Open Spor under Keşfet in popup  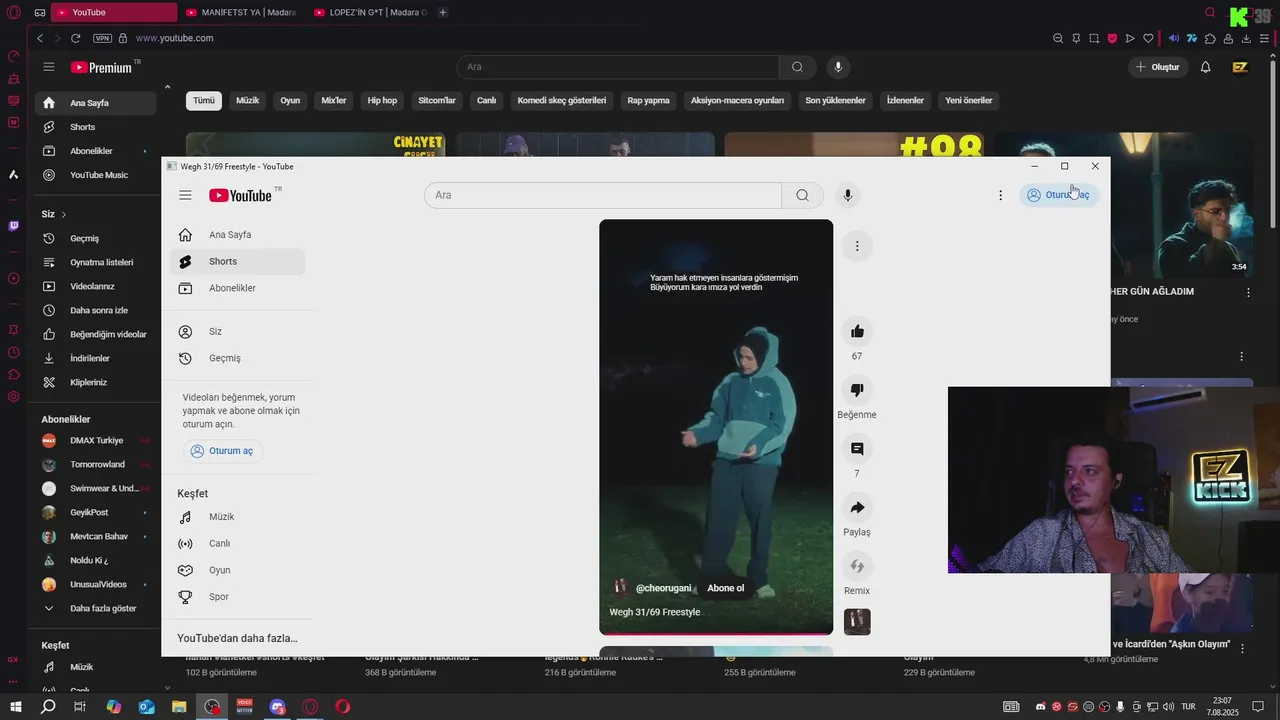pyautogui.click(x=237, y=597)
